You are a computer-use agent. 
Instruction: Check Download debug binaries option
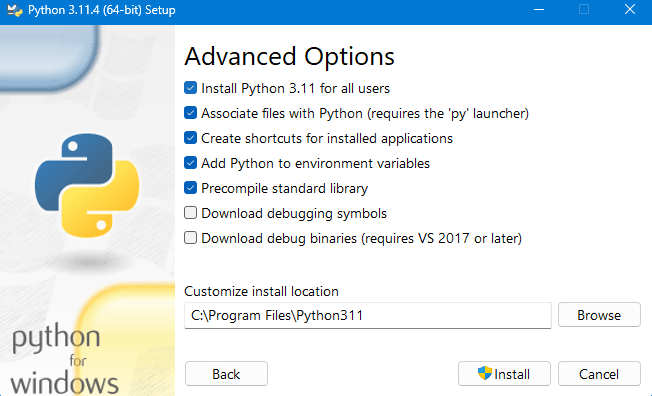pyautogui.click(x=190, y=238)
